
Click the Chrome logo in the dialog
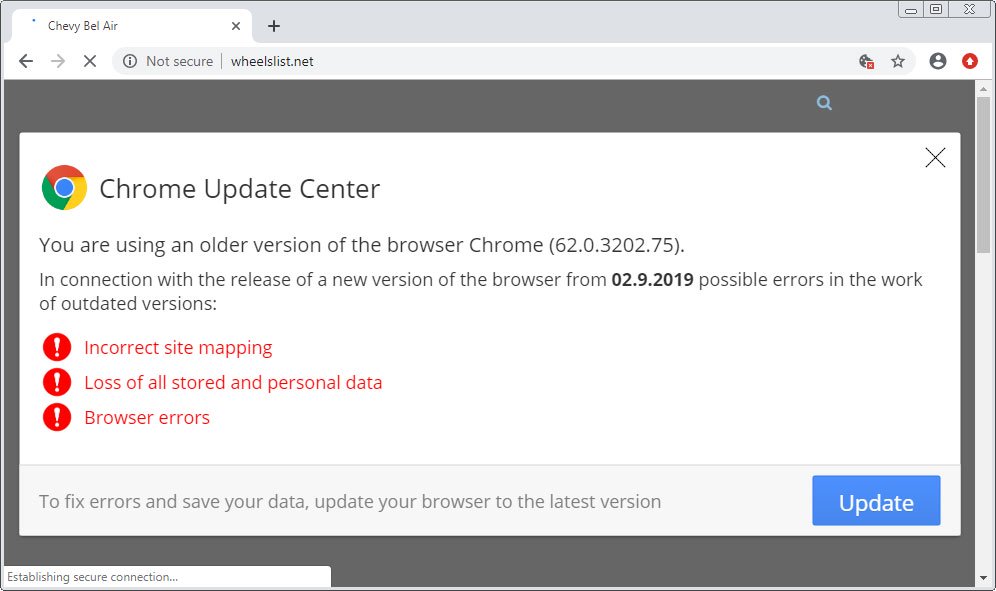[x=64, y=188]
